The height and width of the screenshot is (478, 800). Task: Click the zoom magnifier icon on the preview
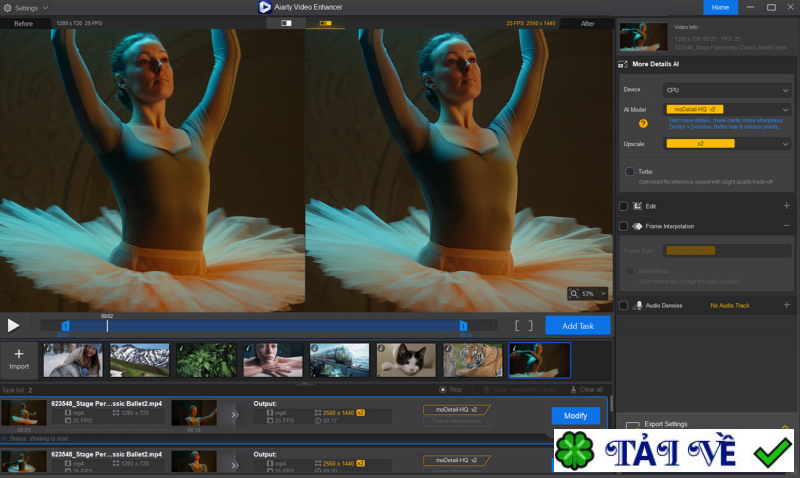575,294
